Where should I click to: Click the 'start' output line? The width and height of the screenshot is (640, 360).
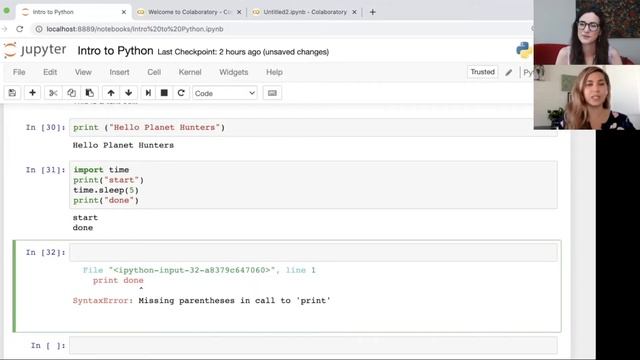click(x=85, y=218)
